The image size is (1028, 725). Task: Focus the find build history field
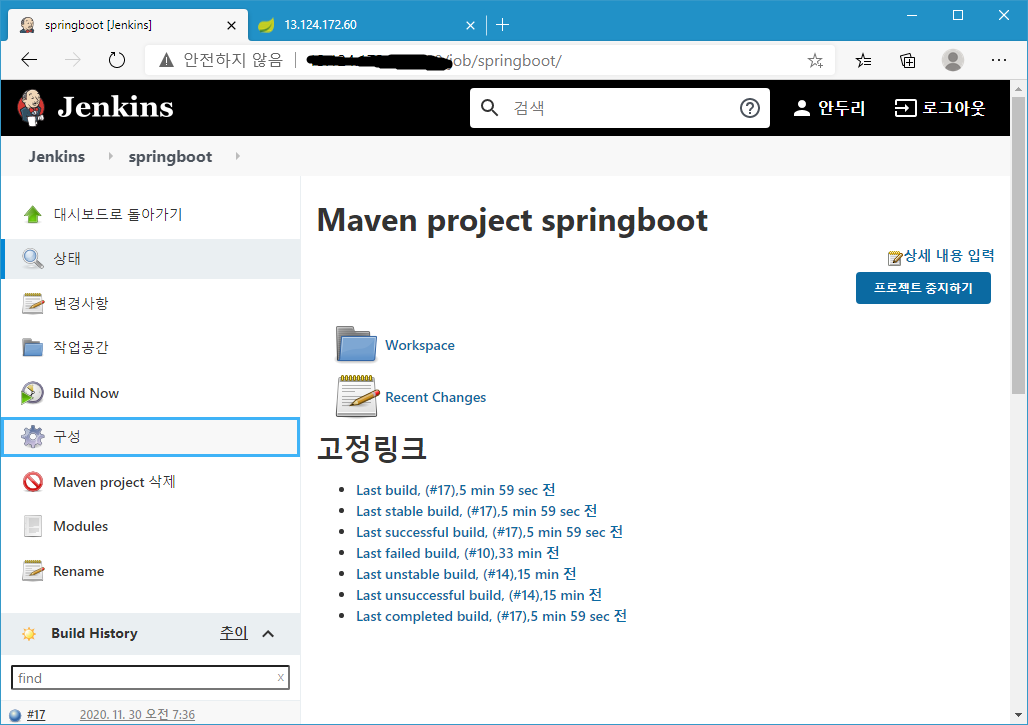(150, 678)
